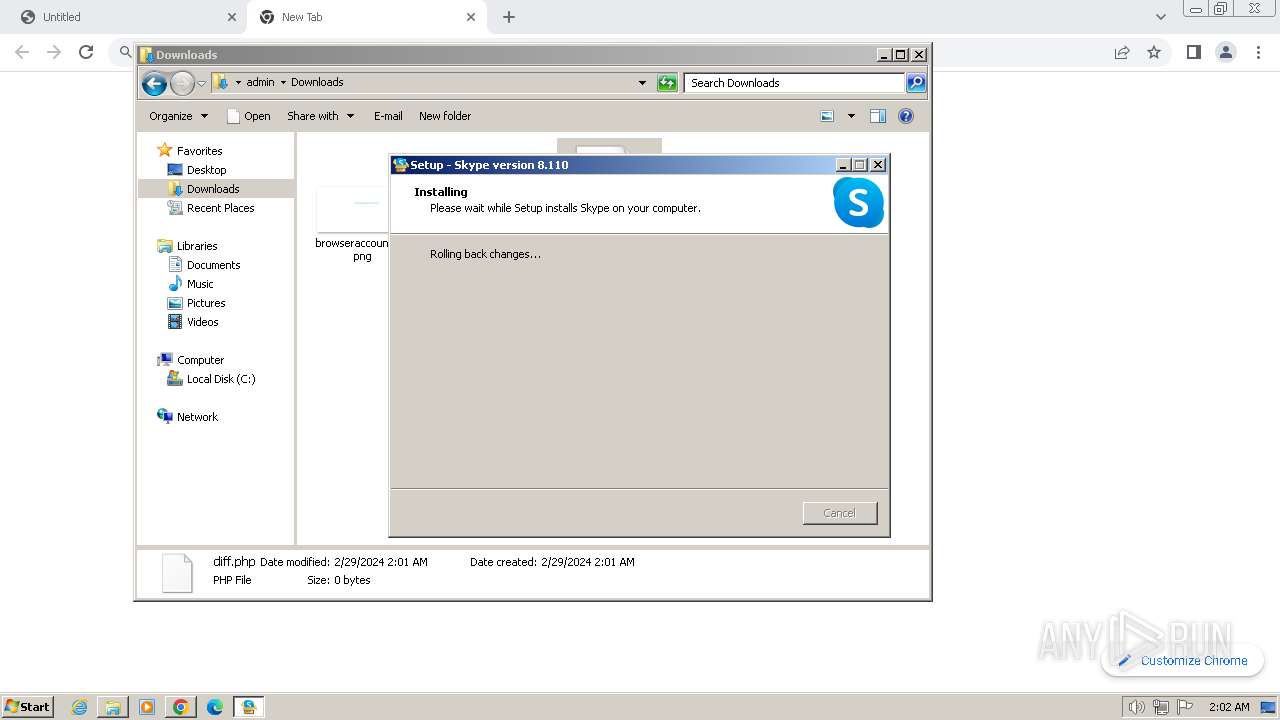The width and height of the screenshot is (1280, 720).
Task: Open the Organize menu
Action: [x=179, y=116]
